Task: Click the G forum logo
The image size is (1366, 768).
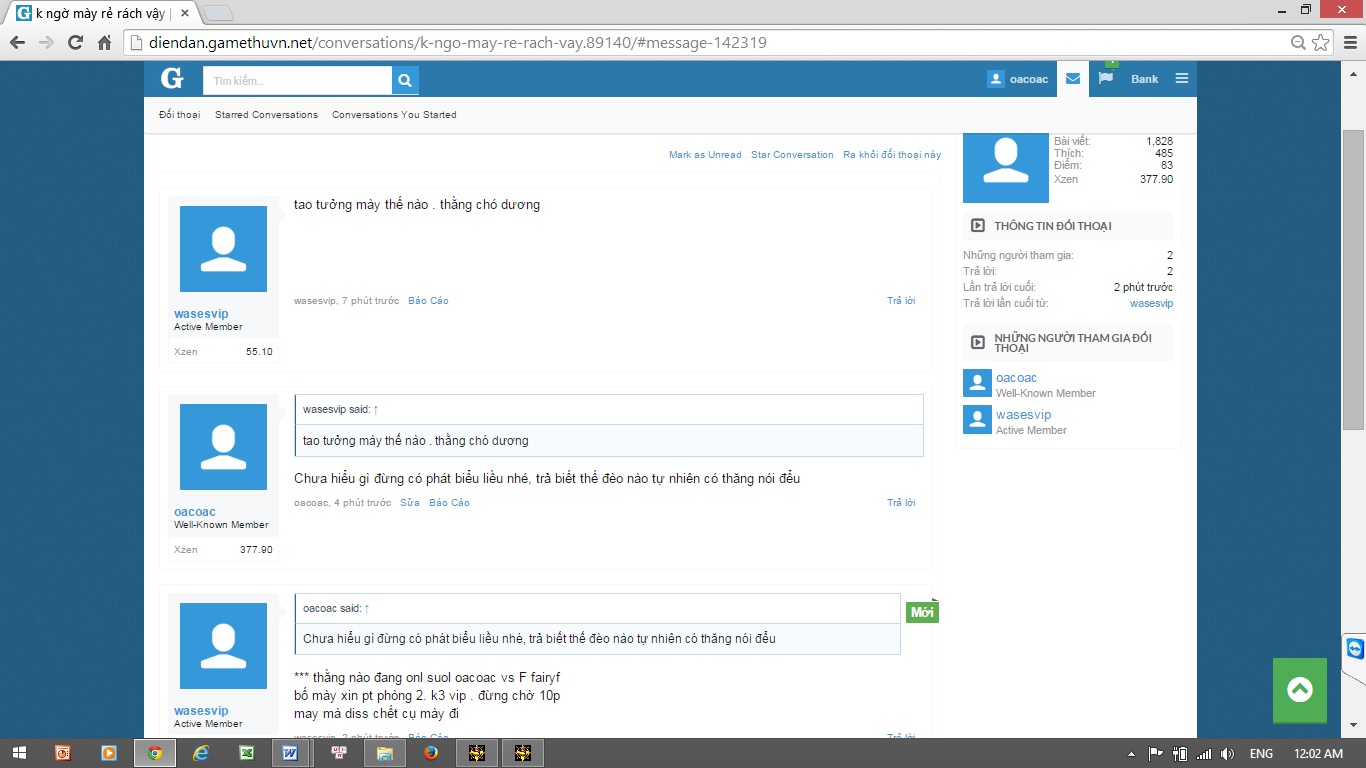Action: [171, 79]
